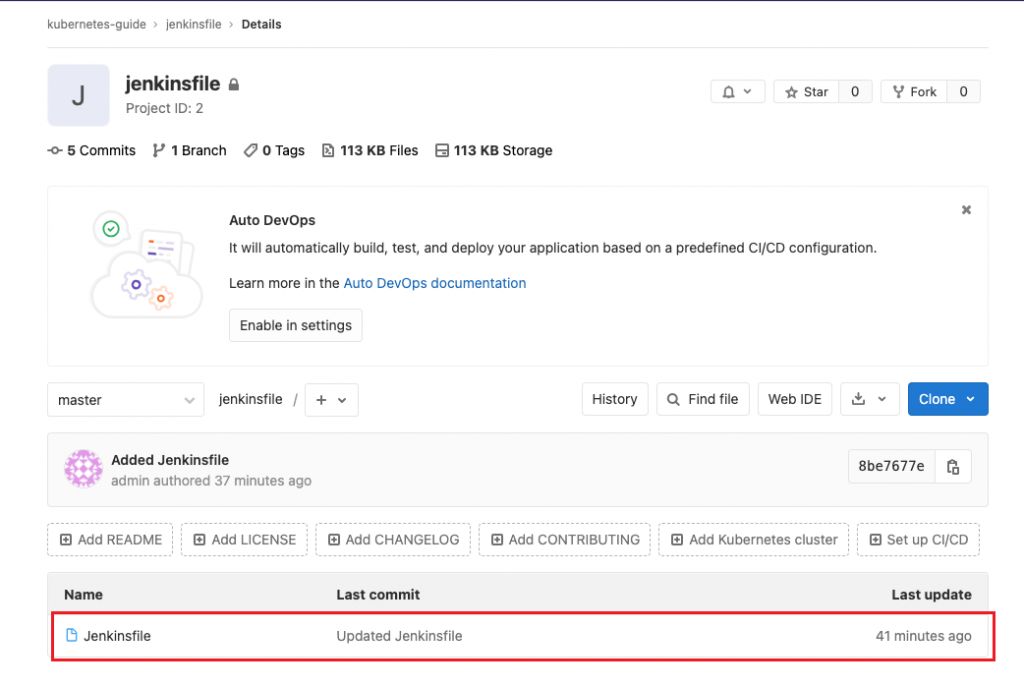Click Add Kubernetes cluster

click(754, 540)
